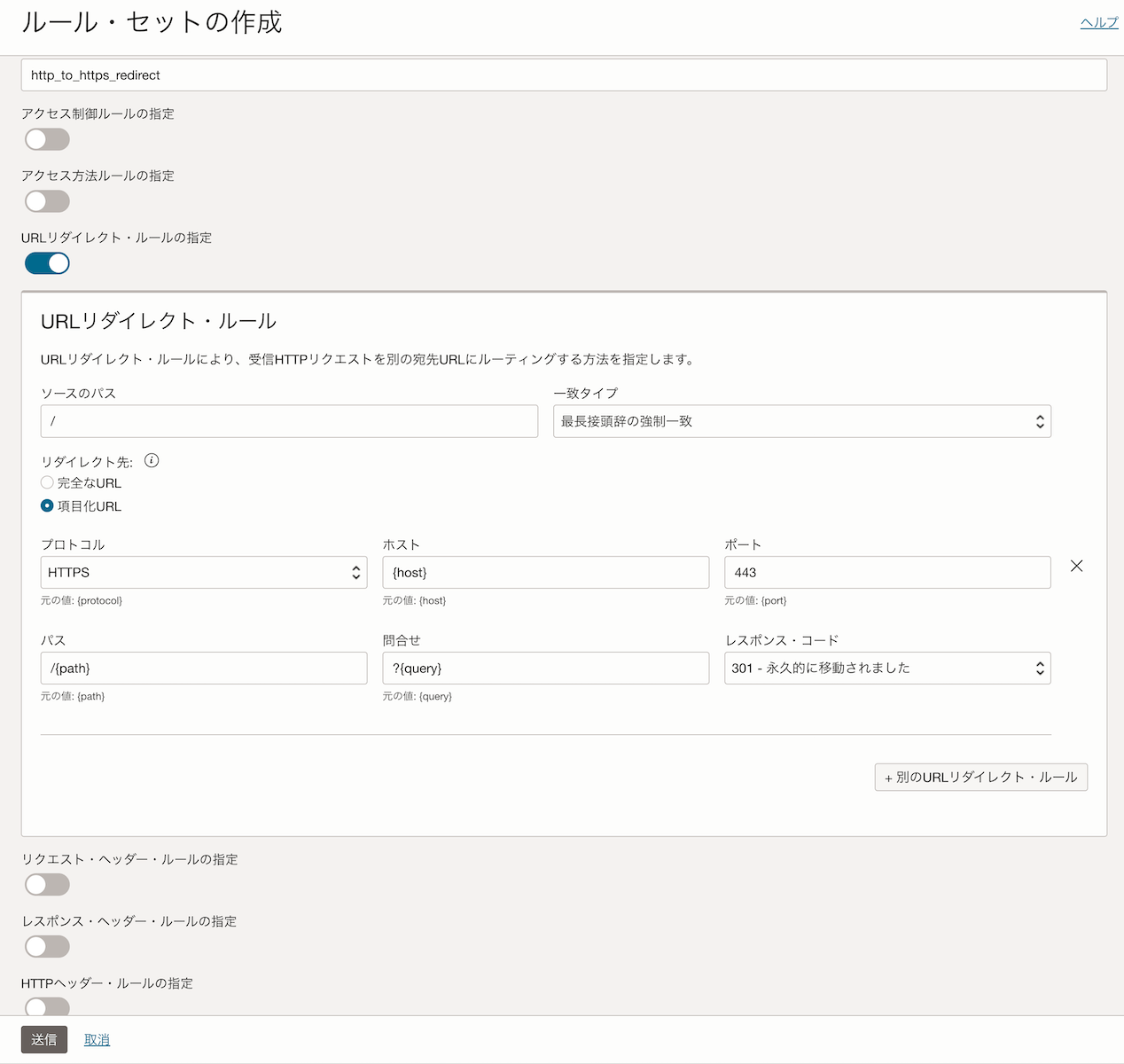Click the 元の値: {host} hint text

pyautogui.click(x=414, y=600)
